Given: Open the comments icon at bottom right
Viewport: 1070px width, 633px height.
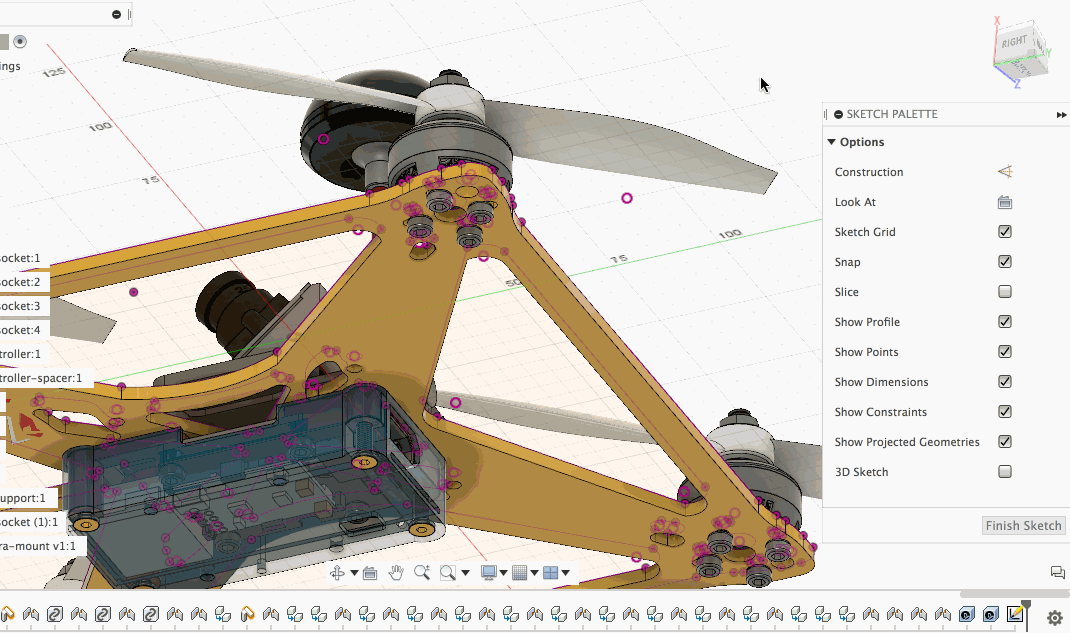Looking at the screenshot, I should click(1057, 573).
